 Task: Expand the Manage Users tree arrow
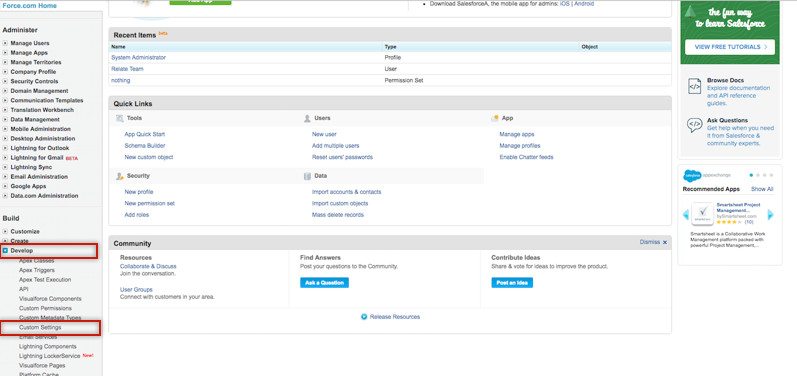tap(5, 43)
